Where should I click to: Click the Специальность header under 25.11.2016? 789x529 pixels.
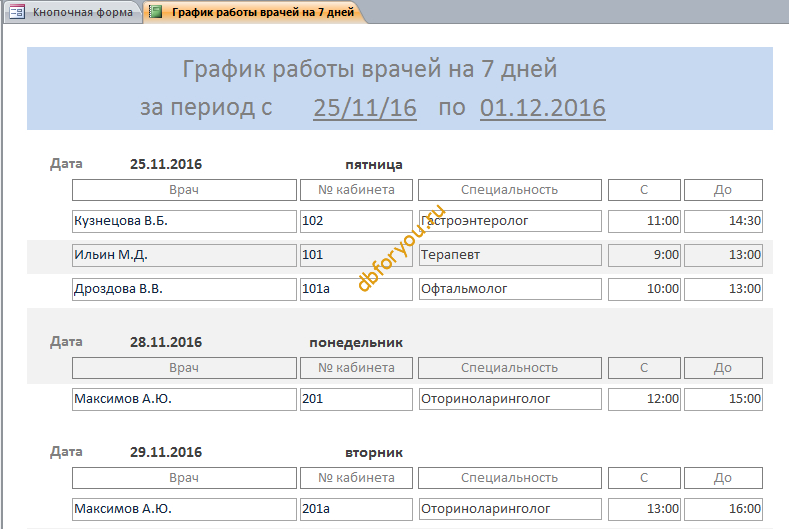[x=510, y=190]
